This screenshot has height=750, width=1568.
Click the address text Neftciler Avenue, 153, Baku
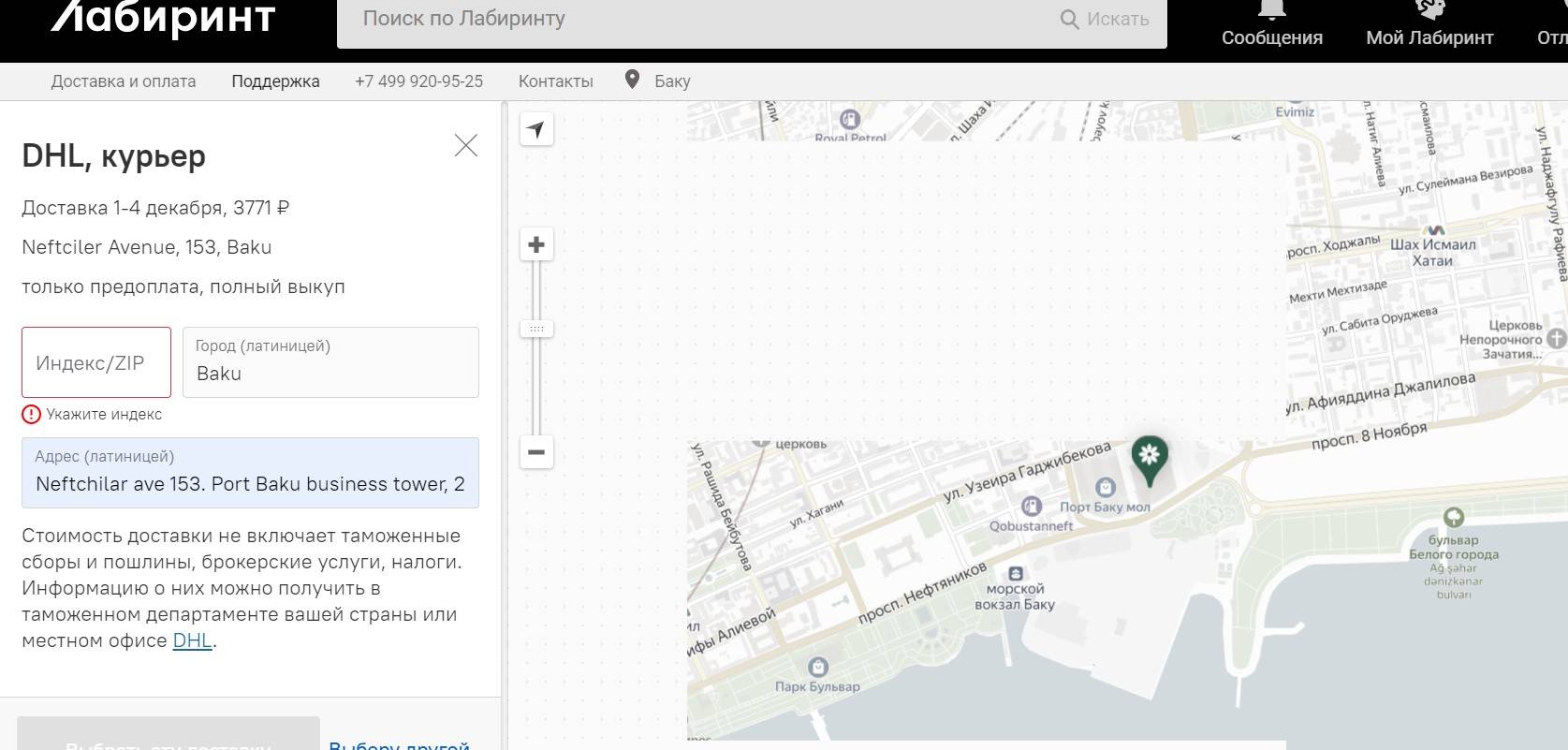pyautogui.click(x=147, y=247)
